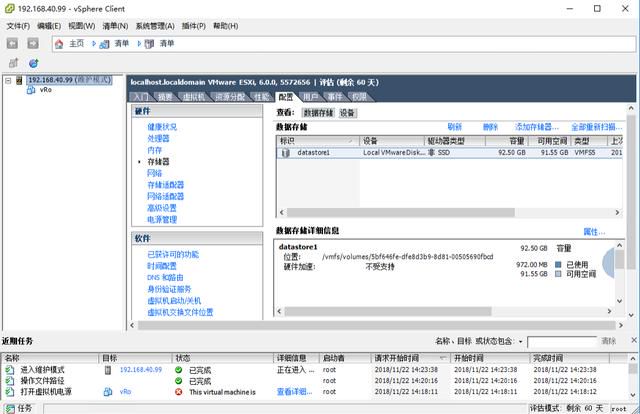The height and width of the screenshot is (414, 640).
Task: Open the 帮助(H) menu
Action: (226, 26)
